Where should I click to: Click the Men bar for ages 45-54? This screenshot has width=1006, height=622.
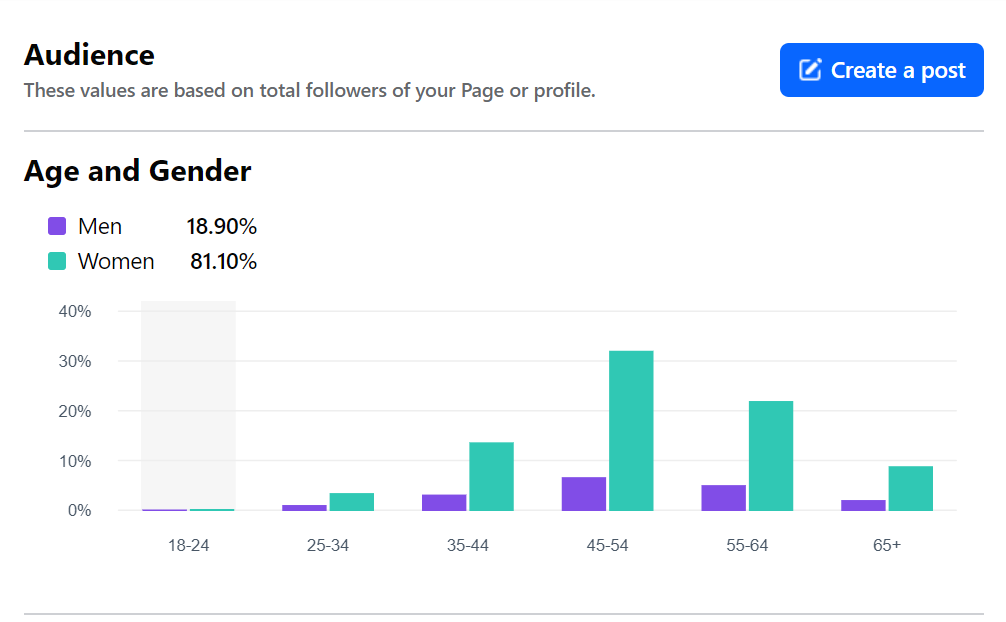(584, 494)
